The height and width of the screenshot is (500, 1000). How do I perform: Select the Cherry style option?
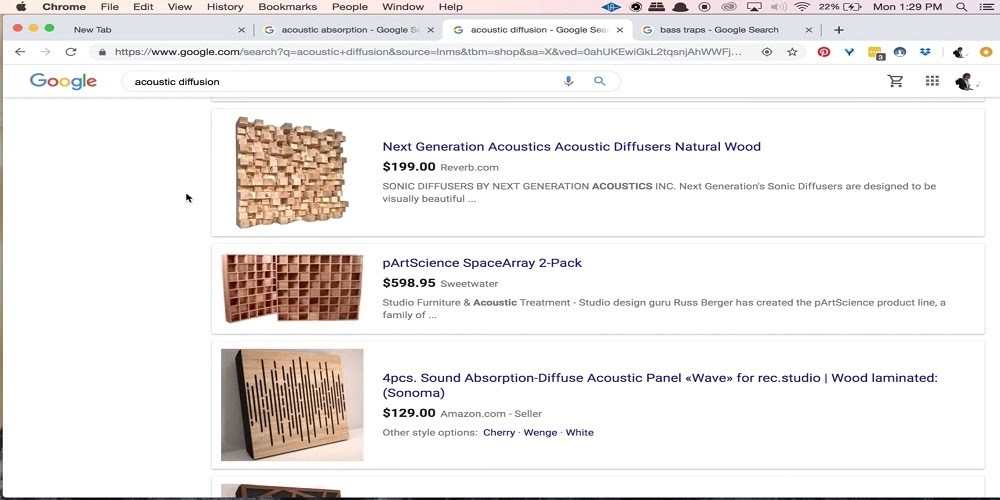(x=499, y=433)
